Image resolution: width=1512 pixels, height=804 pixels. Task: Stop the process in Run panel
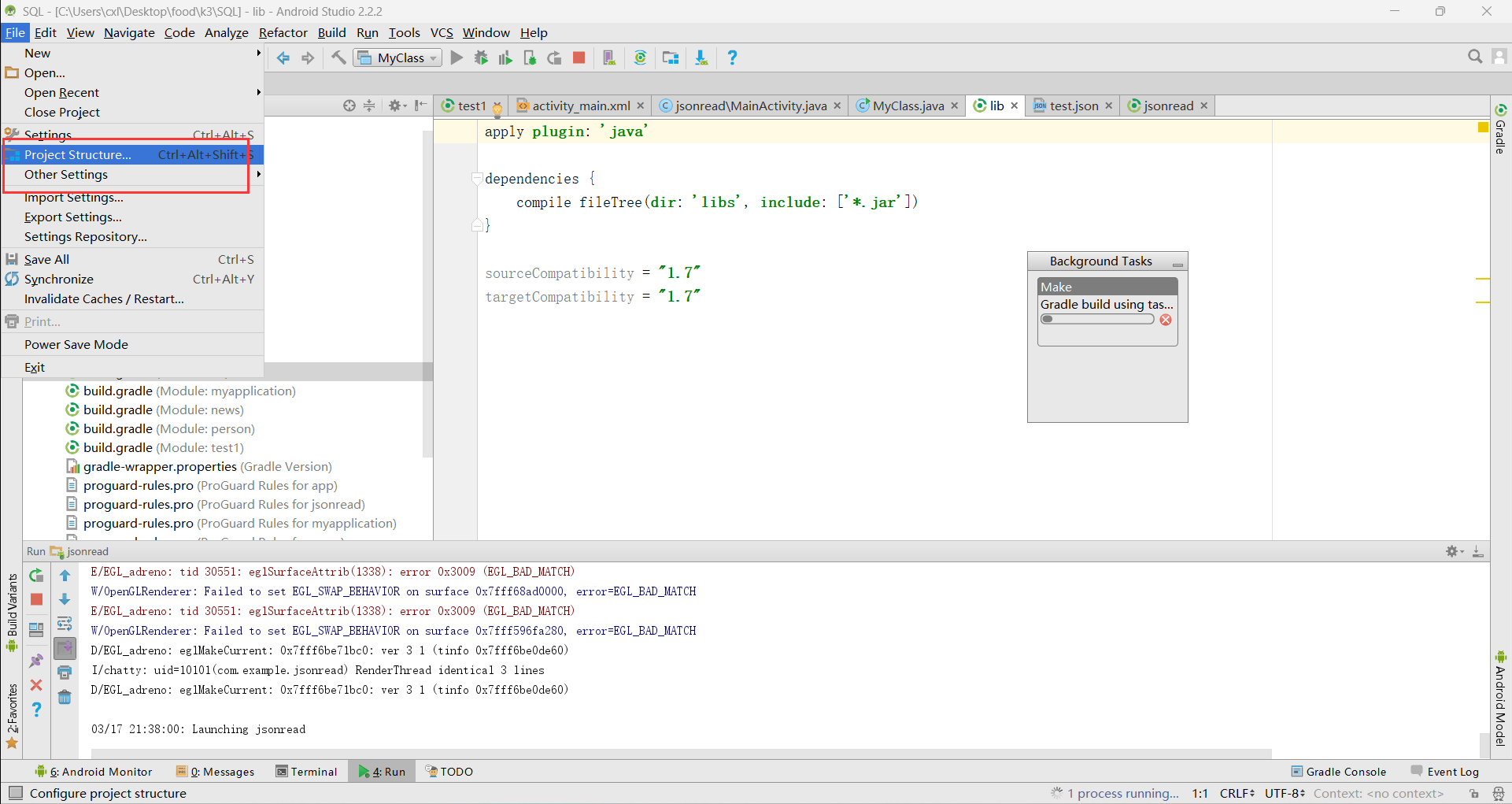click(36, 599)
